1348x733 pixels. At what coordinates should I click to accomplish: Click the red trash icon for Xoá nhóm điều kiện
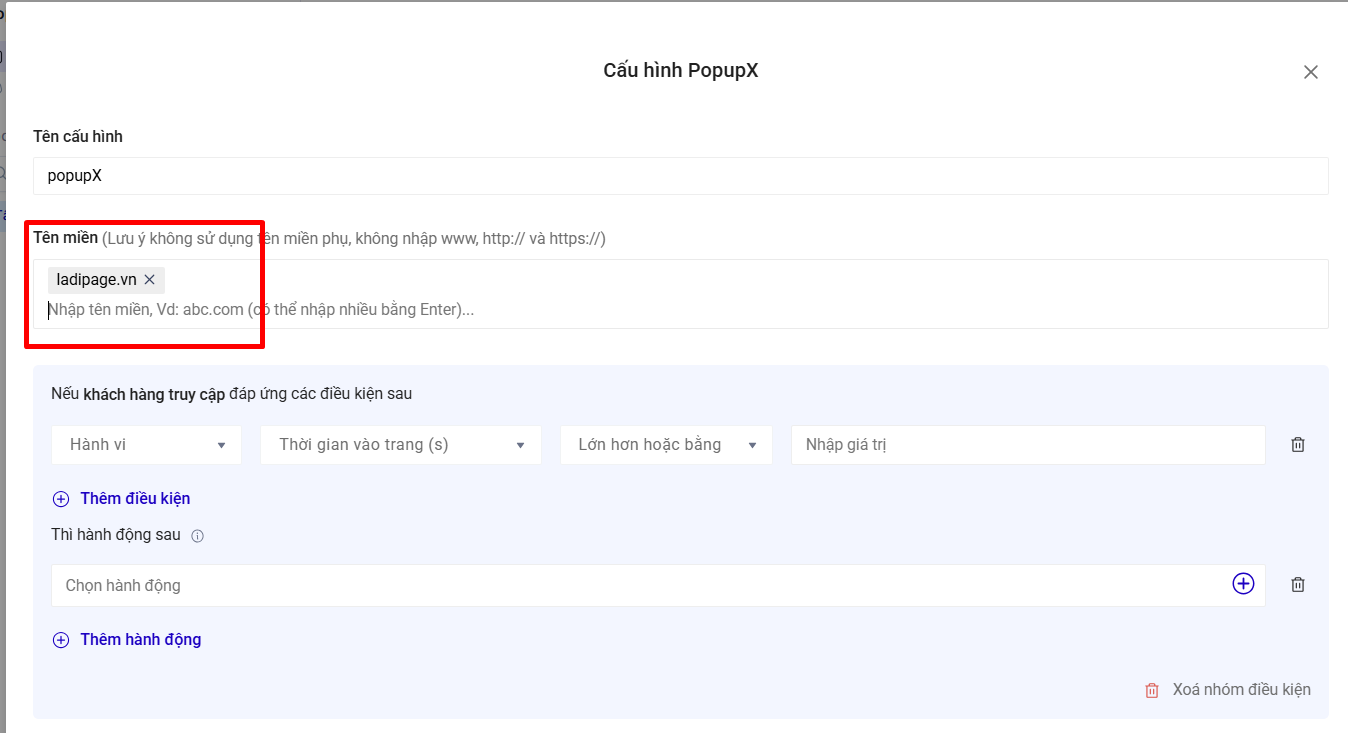tap(1152, 690)
